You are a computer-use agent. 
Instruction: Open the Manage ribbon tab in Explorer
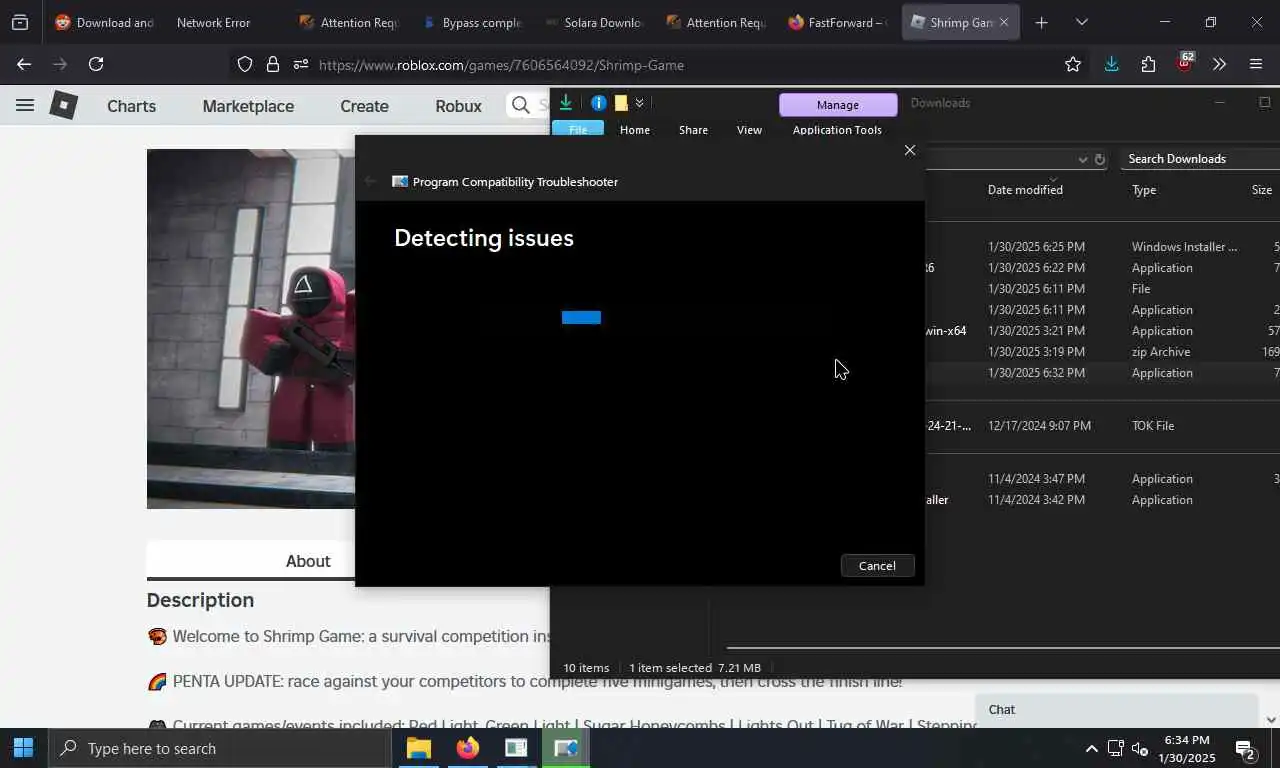[x=838, y=105]
